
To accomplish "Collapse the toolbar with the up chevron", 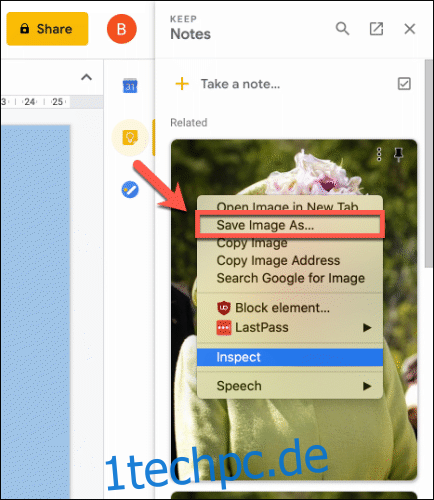I will [x=86, y=77].
